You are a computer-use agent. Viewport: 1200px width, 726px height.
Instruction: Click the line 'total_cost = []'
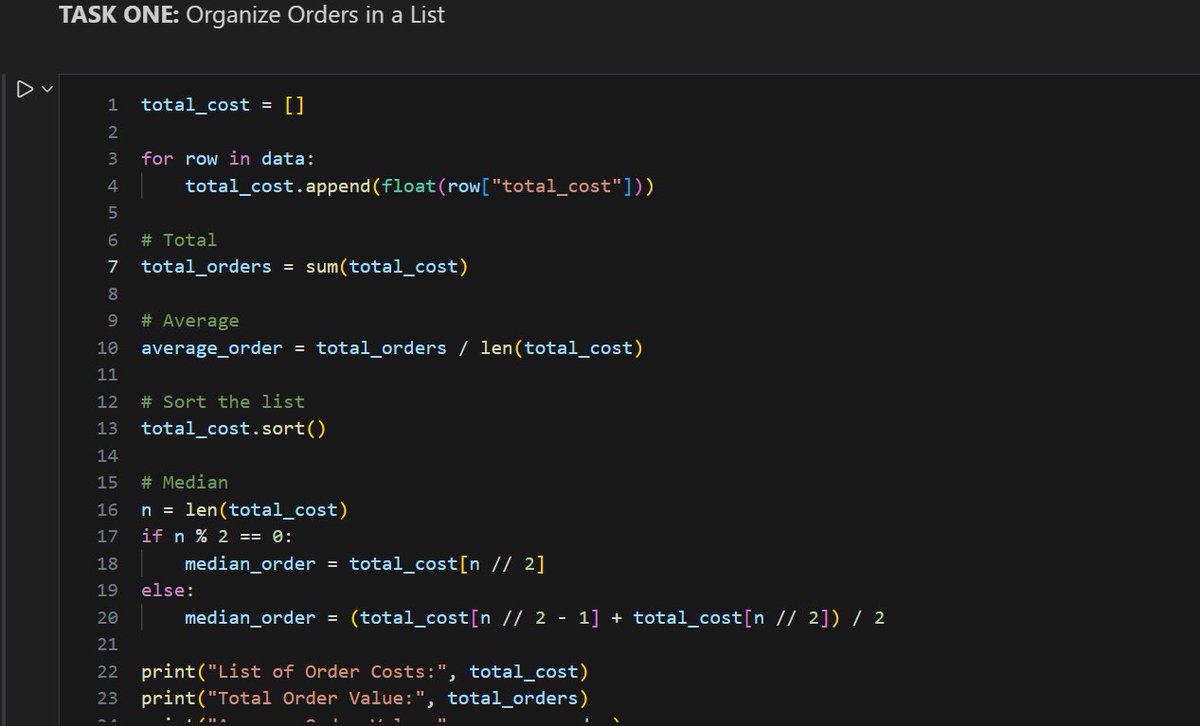click(x=223, y=105)
